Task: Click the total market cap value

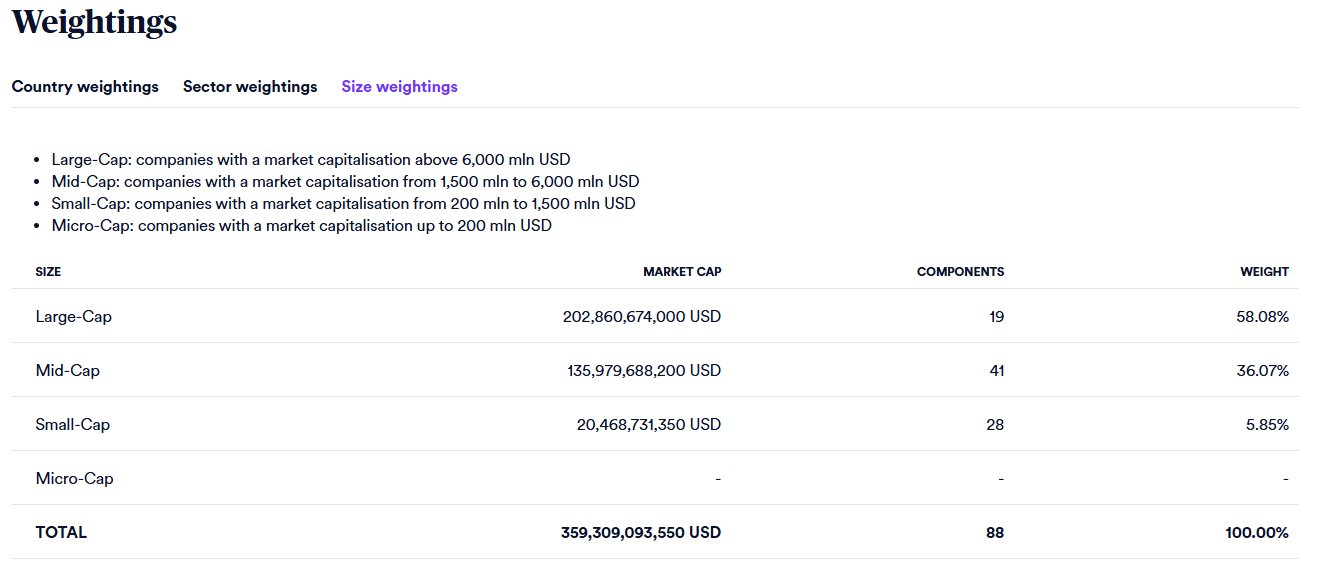Action: click(641, 533)
